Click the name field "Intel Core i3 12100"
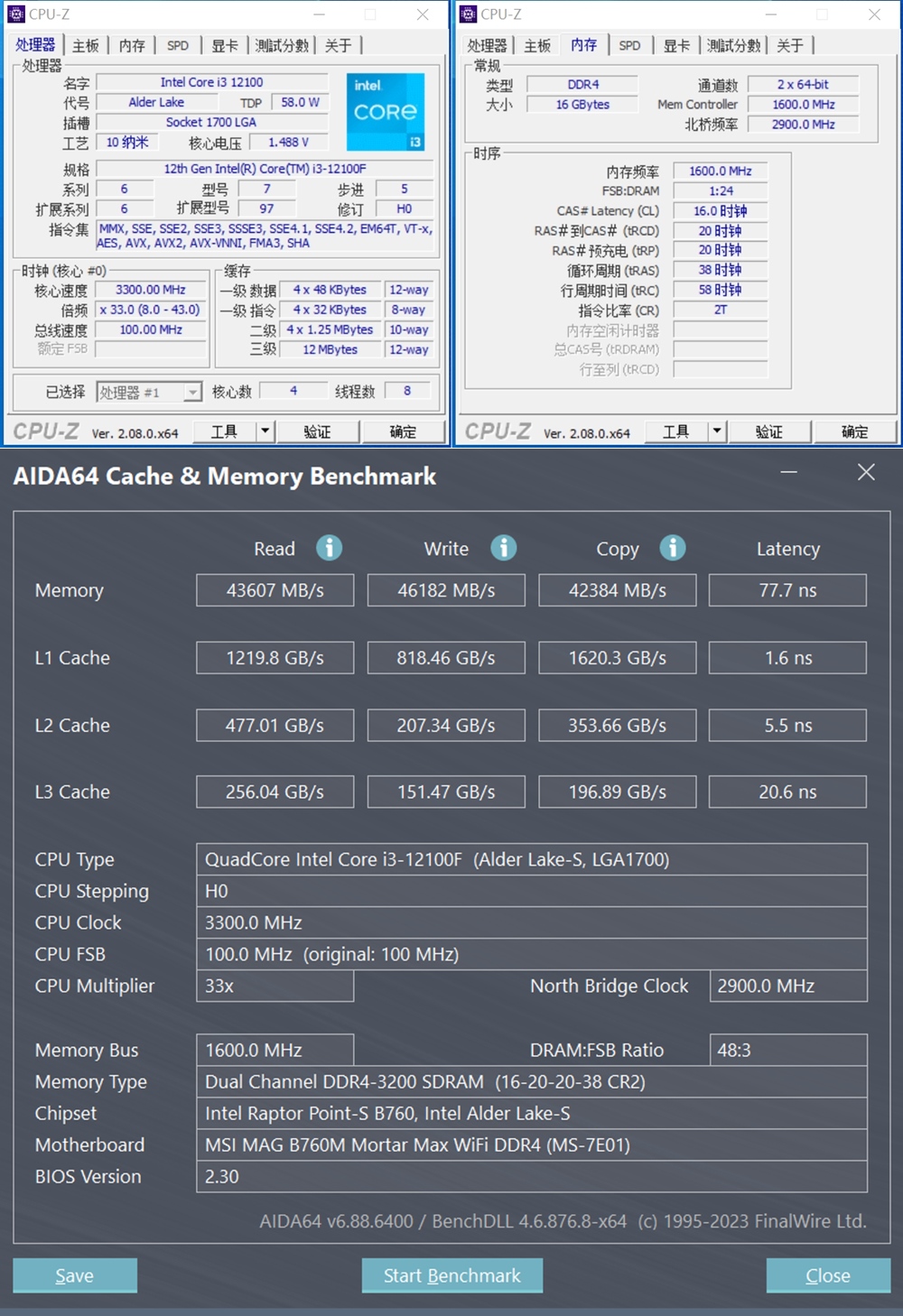Viewport: 903px width, 1316px height. click(x=212, y=82)
